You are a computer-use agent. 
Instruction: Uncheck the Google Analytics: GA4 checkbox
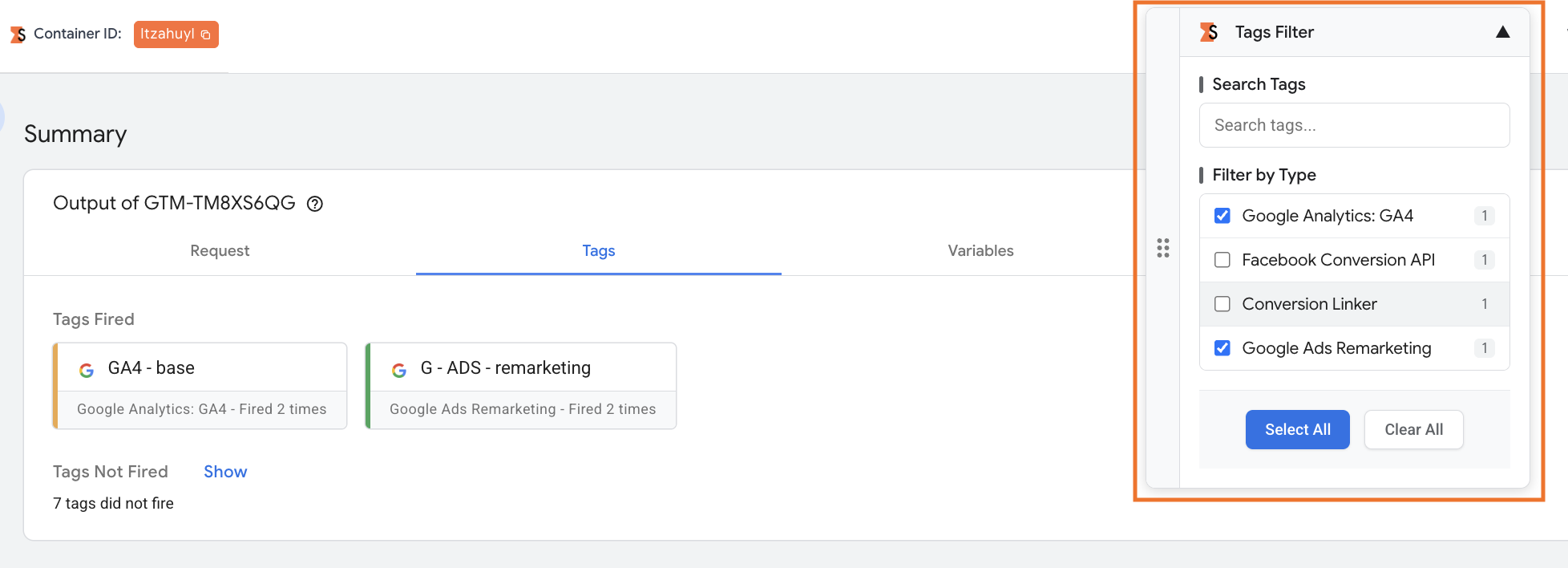[x=1222, y=216]
